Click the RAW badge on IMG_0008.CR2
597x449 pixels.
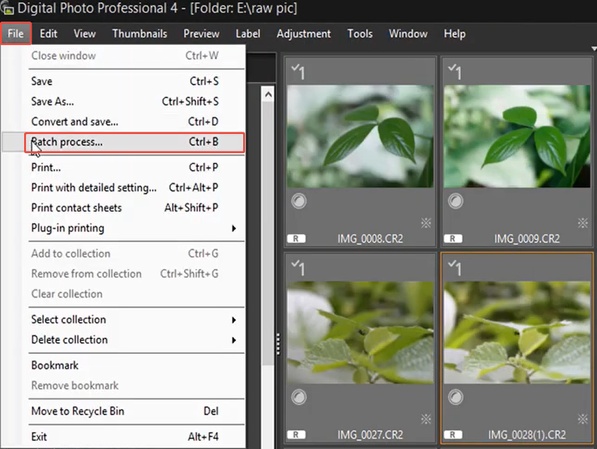tap(296, 239)
